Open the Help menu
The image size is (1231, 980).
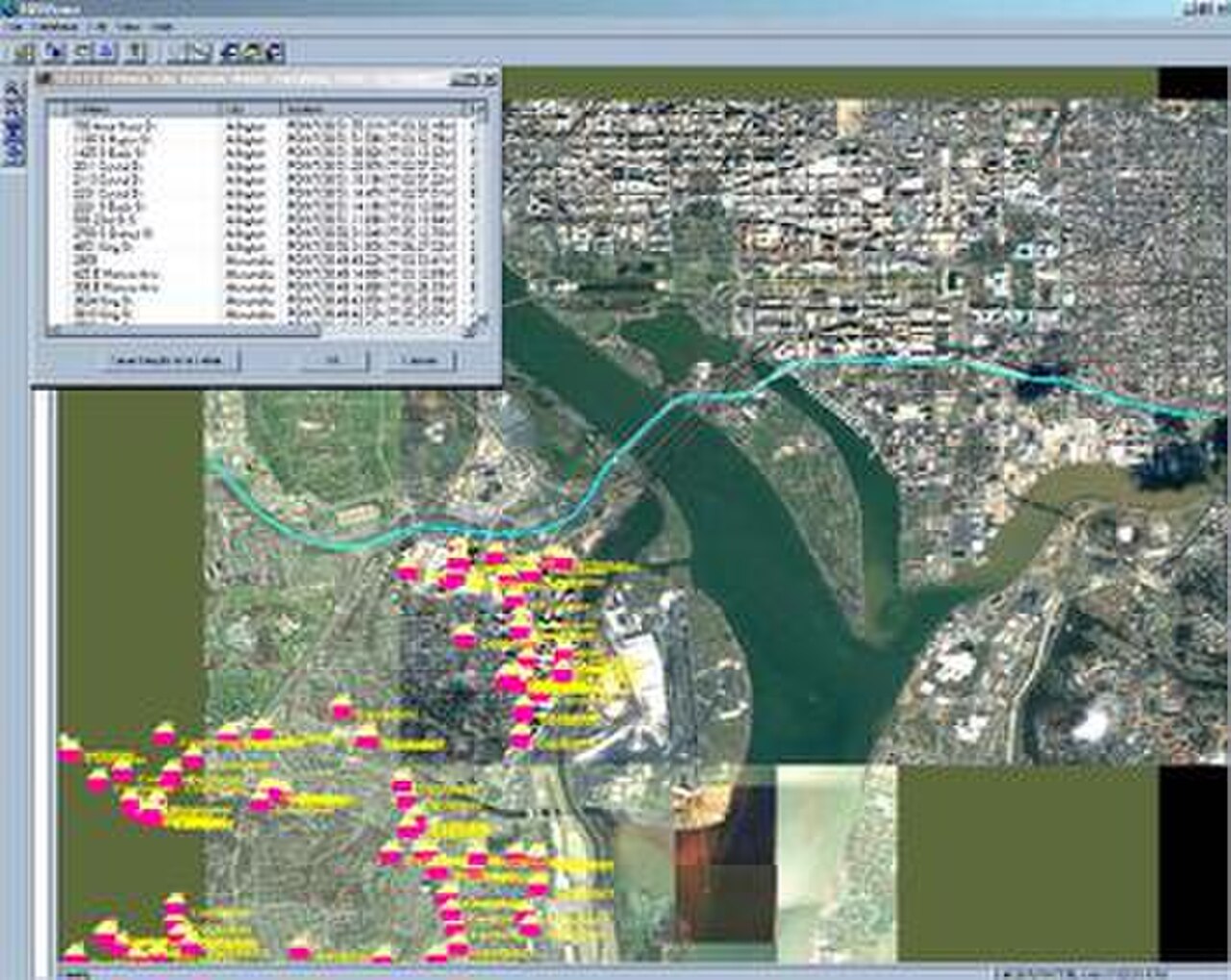click(x=163, y=27)
